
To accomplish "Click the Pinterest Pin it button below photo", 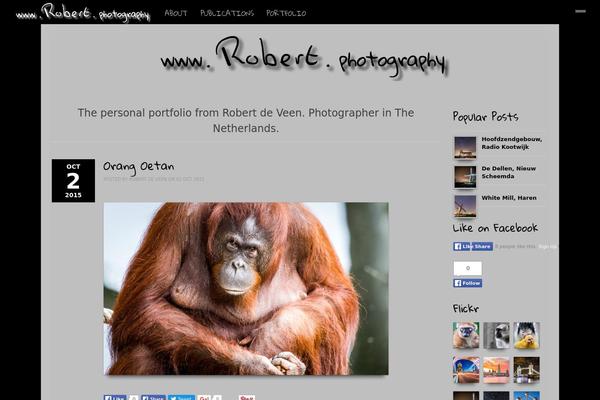I will pos(247,397).
